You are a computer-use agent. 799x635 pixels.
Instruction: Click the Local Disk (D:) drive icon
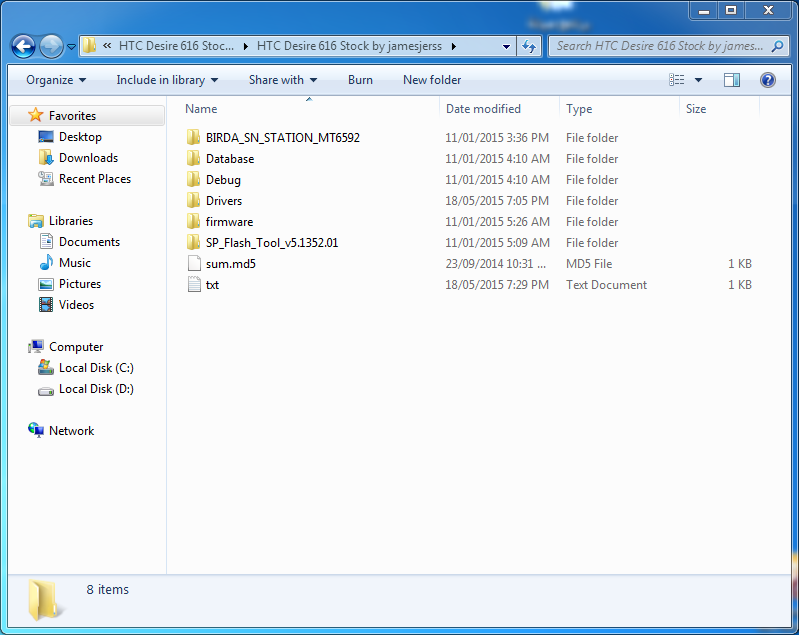[46, 390]
